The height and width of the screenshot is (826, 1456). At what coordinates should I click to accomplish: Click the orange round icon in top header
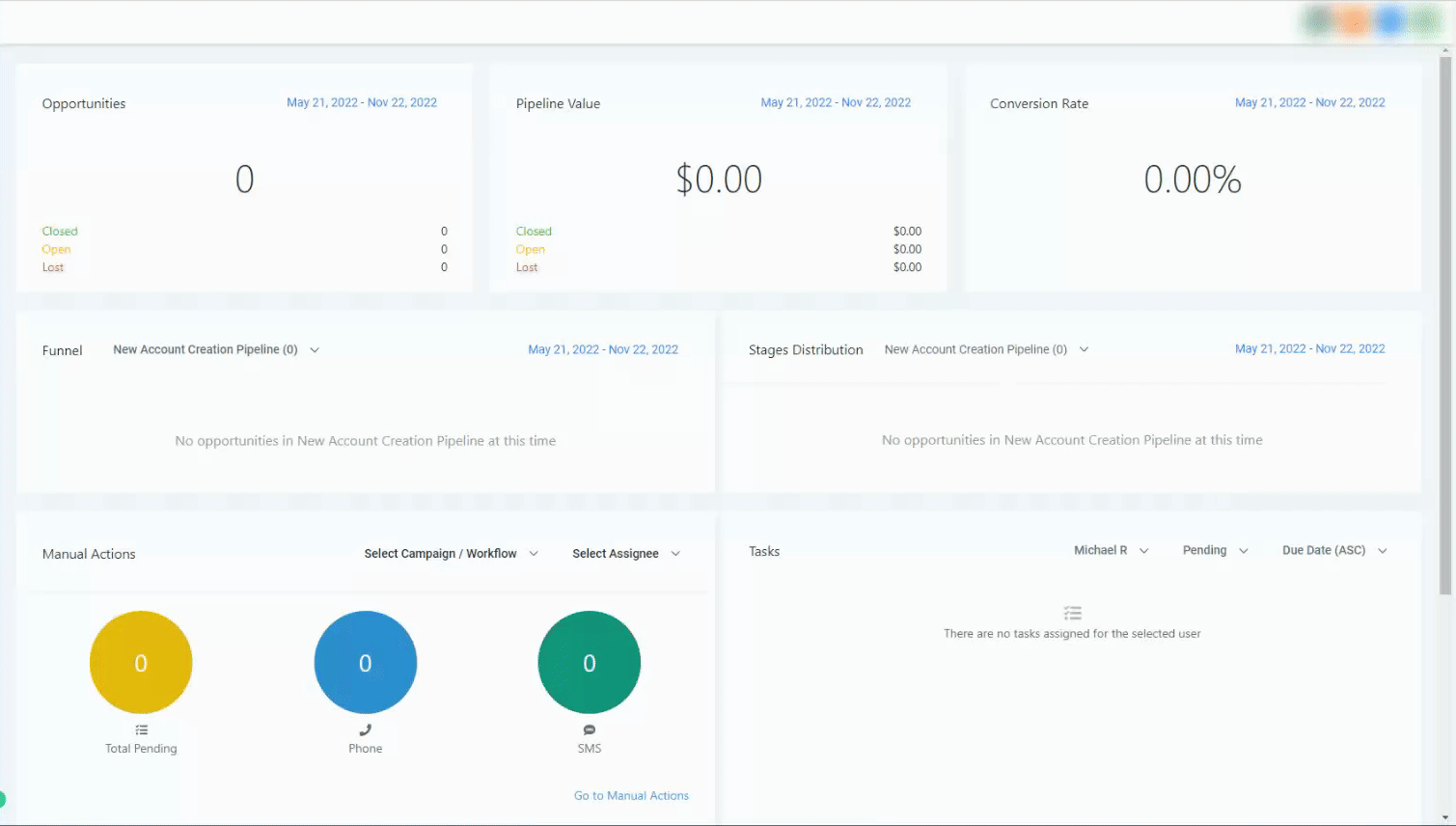point(1356,21)
